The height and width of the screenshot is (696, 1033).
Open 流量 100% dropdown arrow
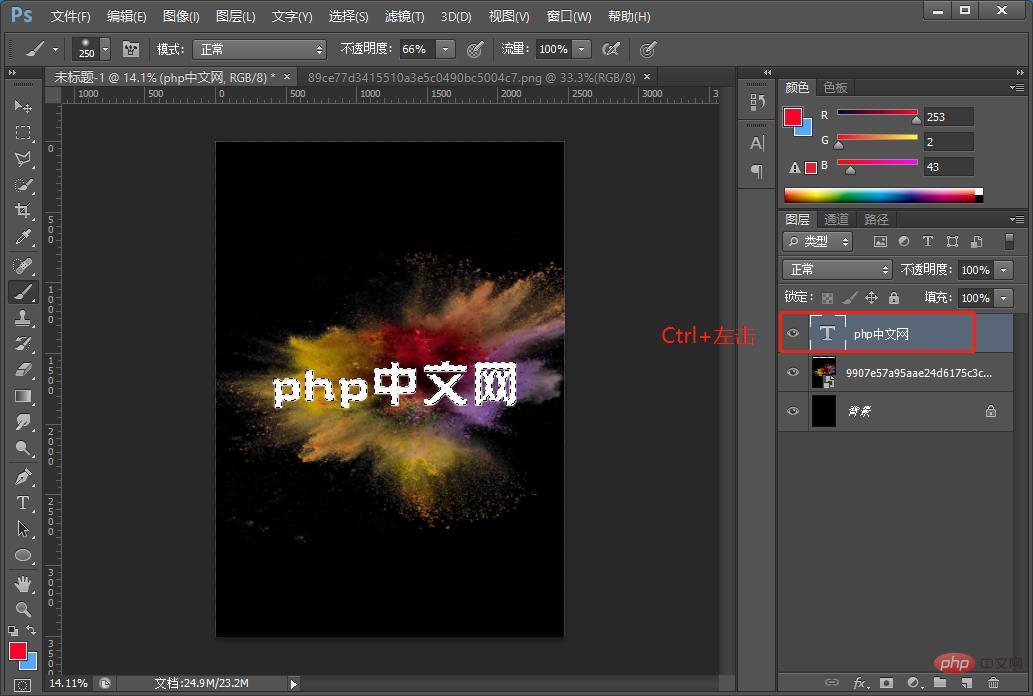tap(582, 49)
